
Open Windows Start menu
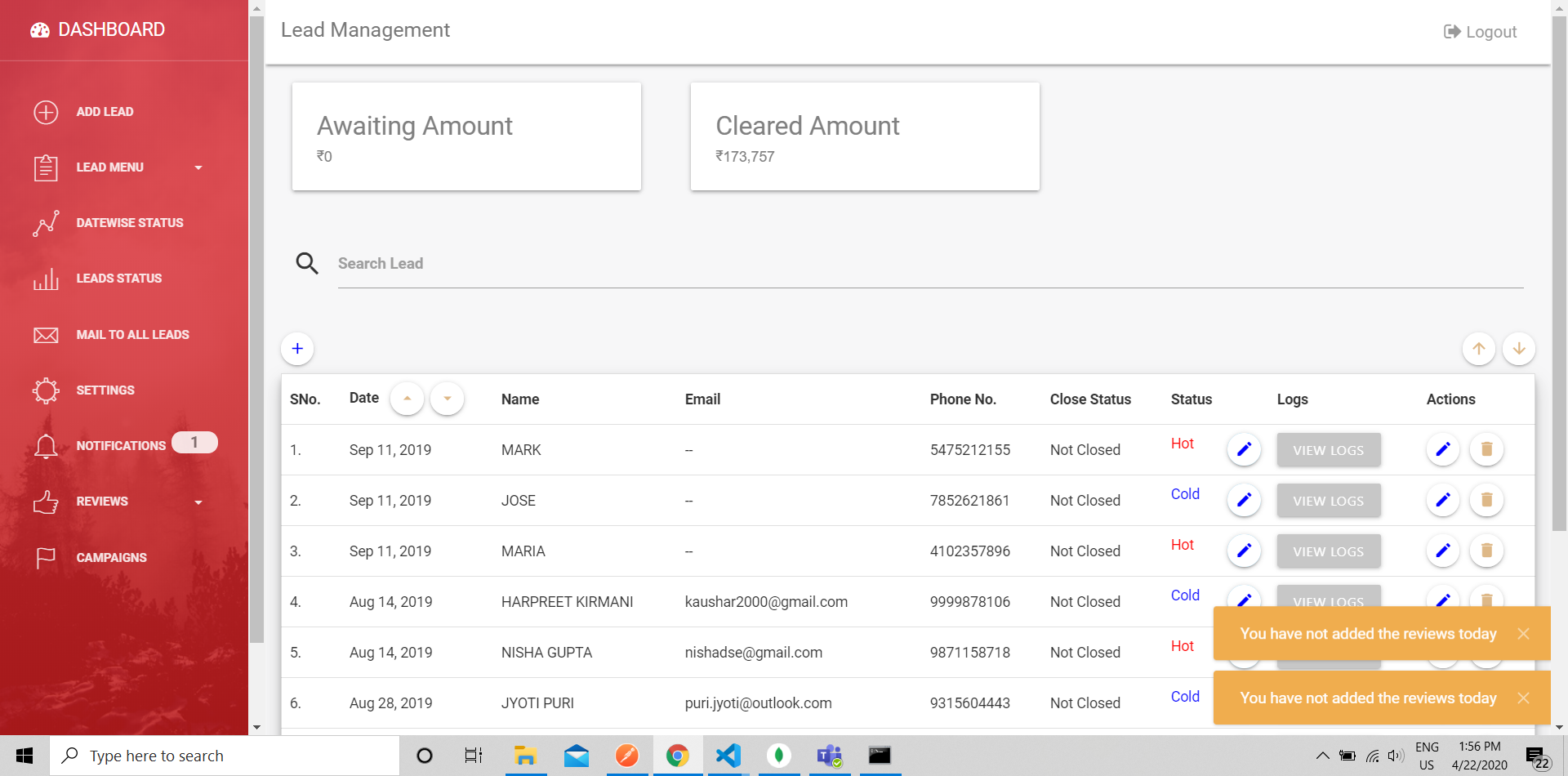coord(24,756)
